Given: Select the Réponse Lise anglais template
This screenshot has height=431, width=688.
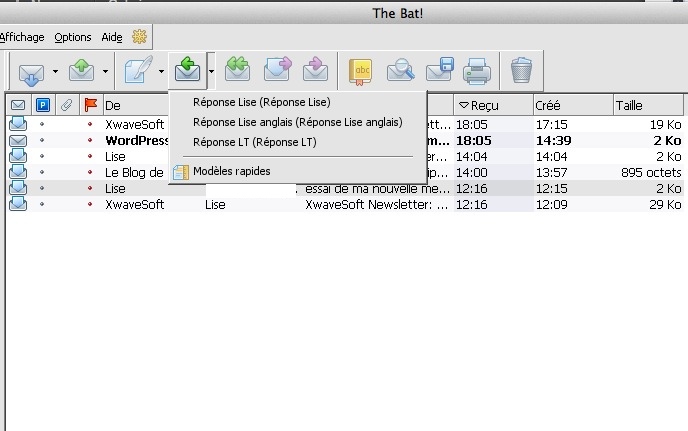Looking at the screenshot, I should (x=297, y=122).
